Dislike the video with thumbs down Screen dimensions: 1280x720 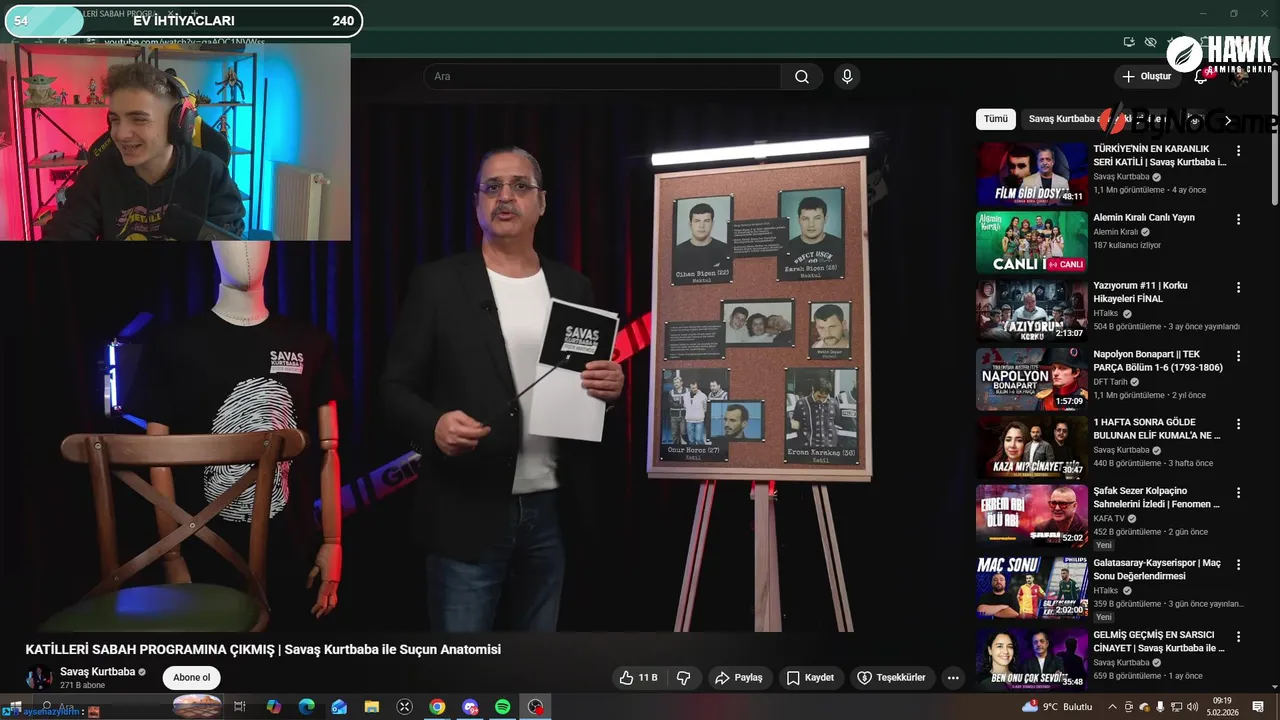pyautogui.click(x=684, y=678)
